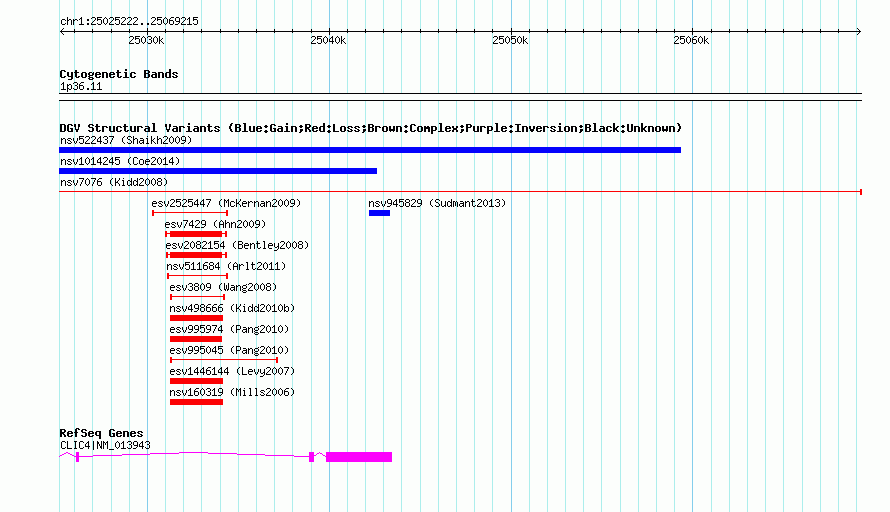The image size is (890, 512).
Task: Click the 25060k ruler tick label
Action: (691, 41)
